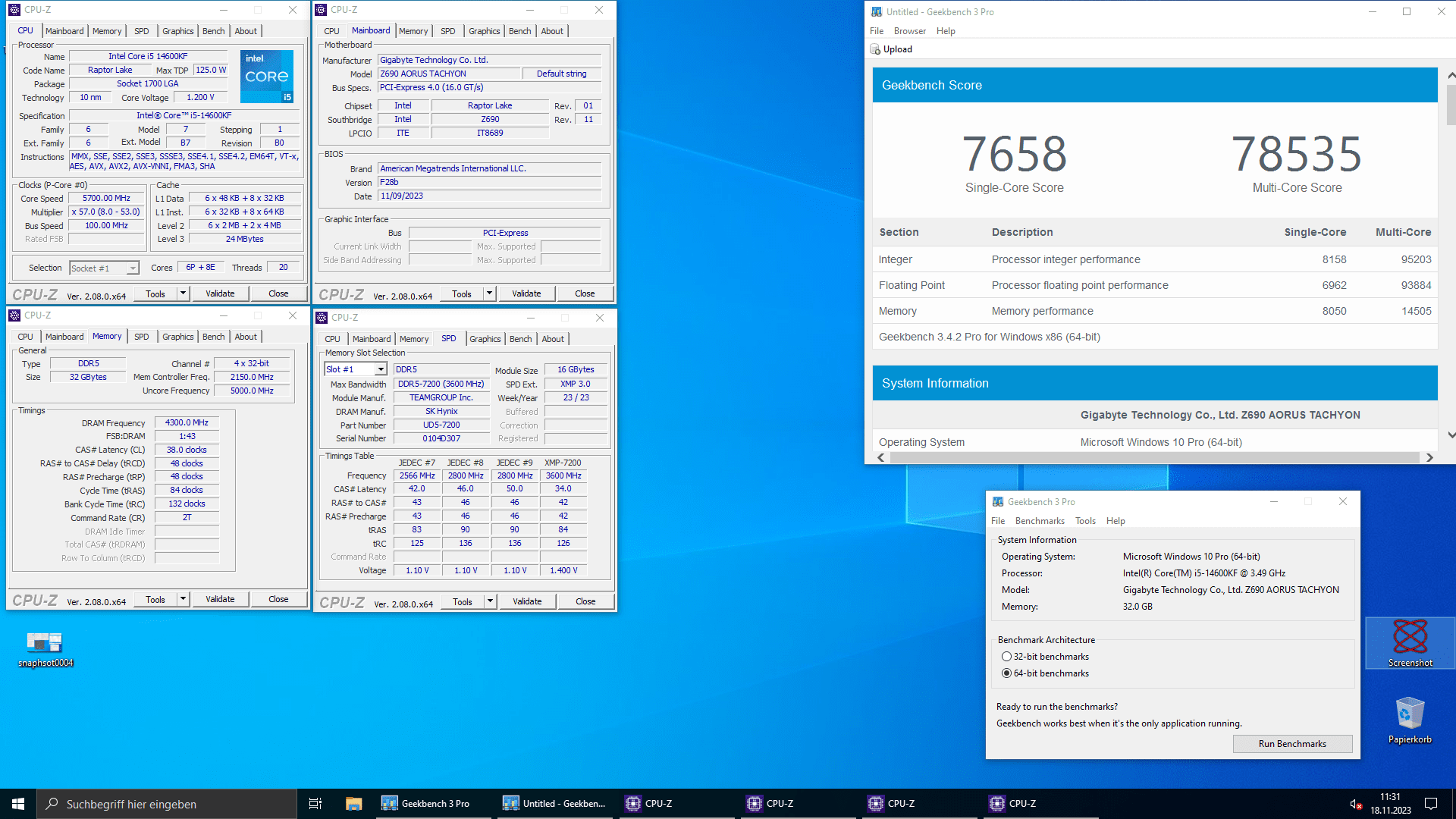
Task: Switch to Geekbench 3 Pro taskbar item
Action: pyautogui.click(x=435, y=804)
